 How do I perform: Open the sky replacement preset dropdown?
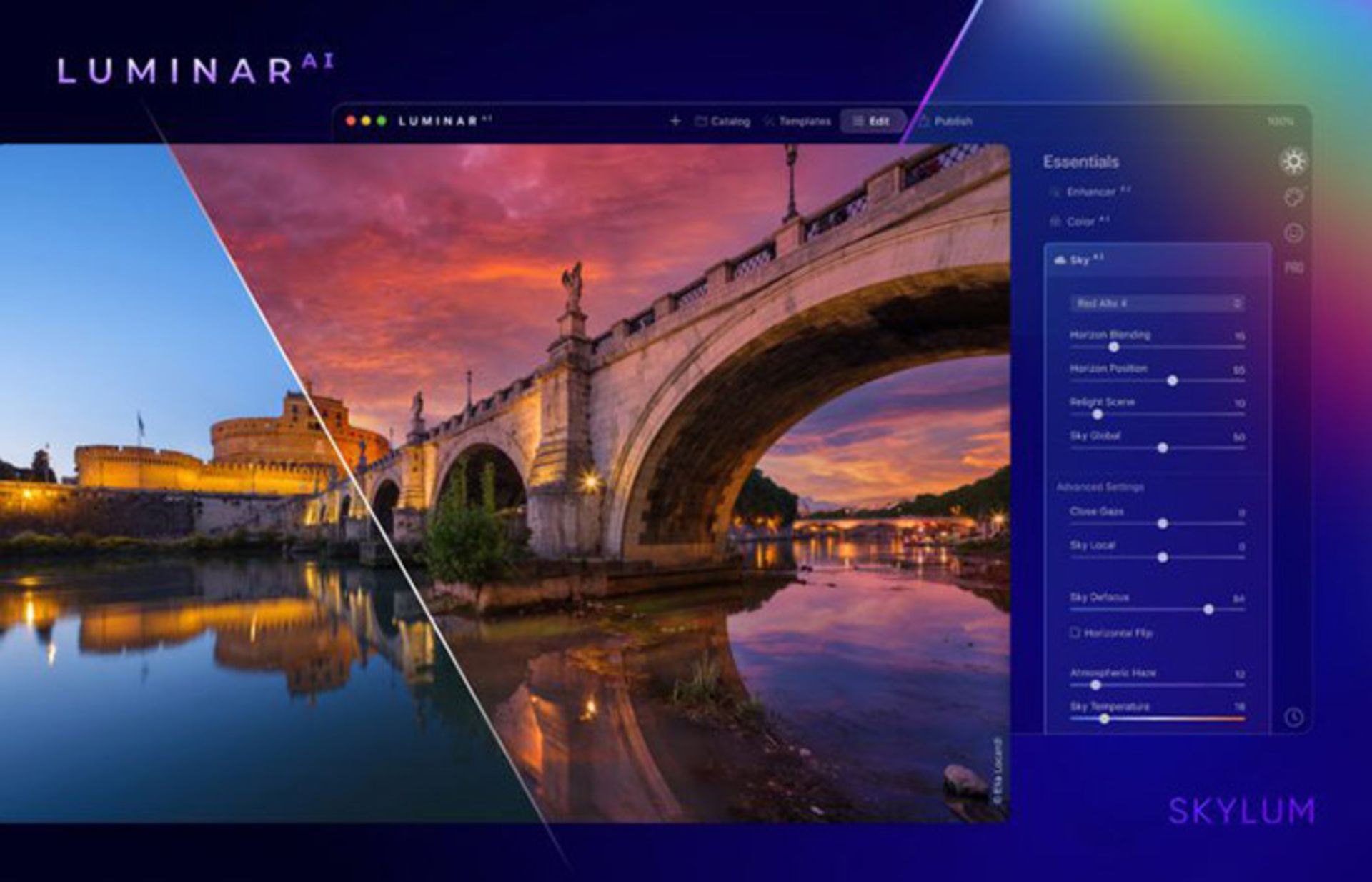click(x=1158, y=304)
